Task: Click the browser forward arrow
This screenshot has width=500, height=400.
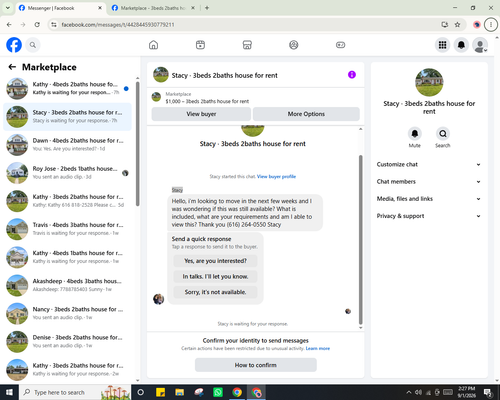Action: [x=23, y=24]
